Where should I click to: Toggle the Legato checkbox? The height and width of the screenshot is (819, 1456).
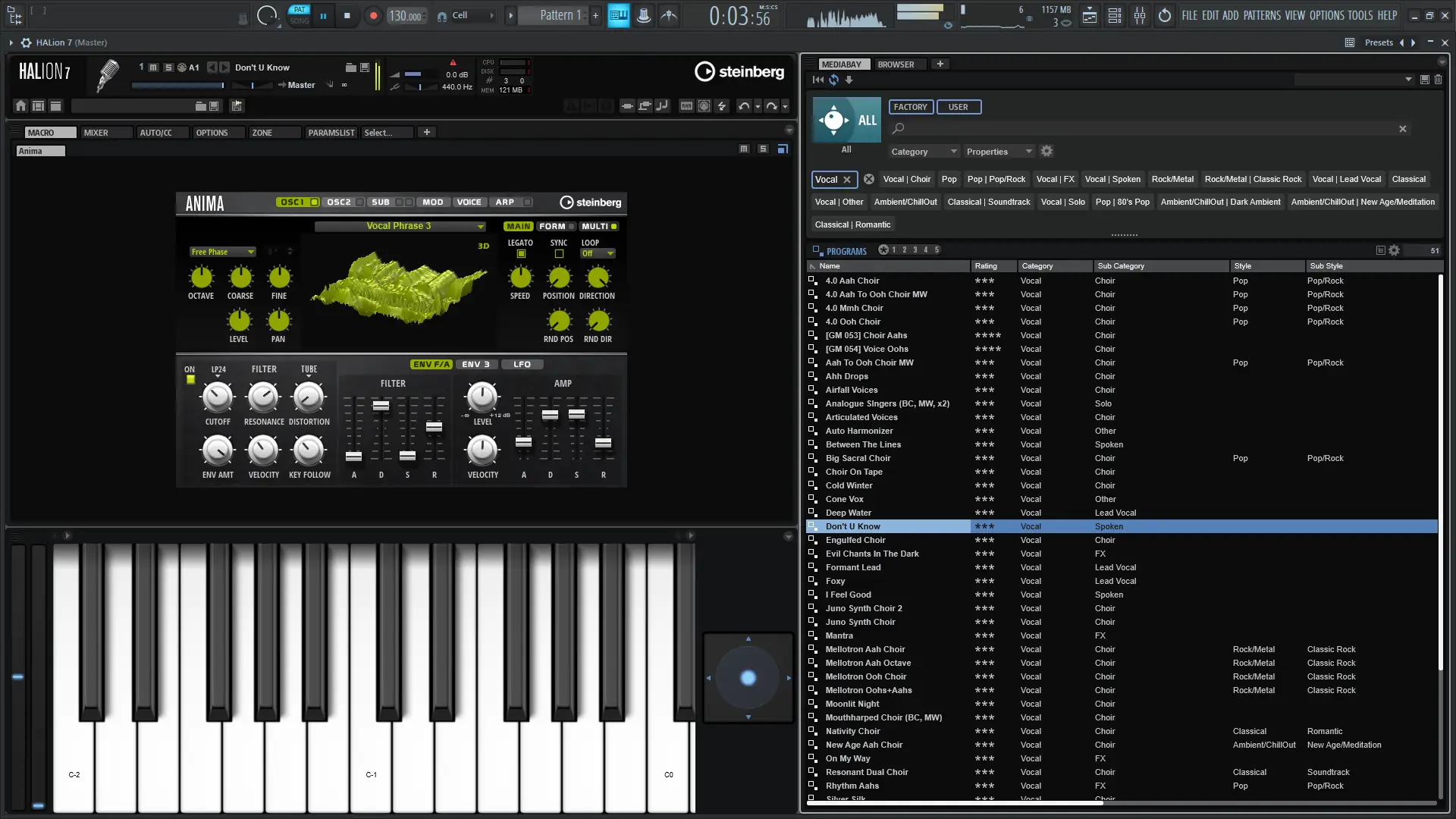point(521,254)
